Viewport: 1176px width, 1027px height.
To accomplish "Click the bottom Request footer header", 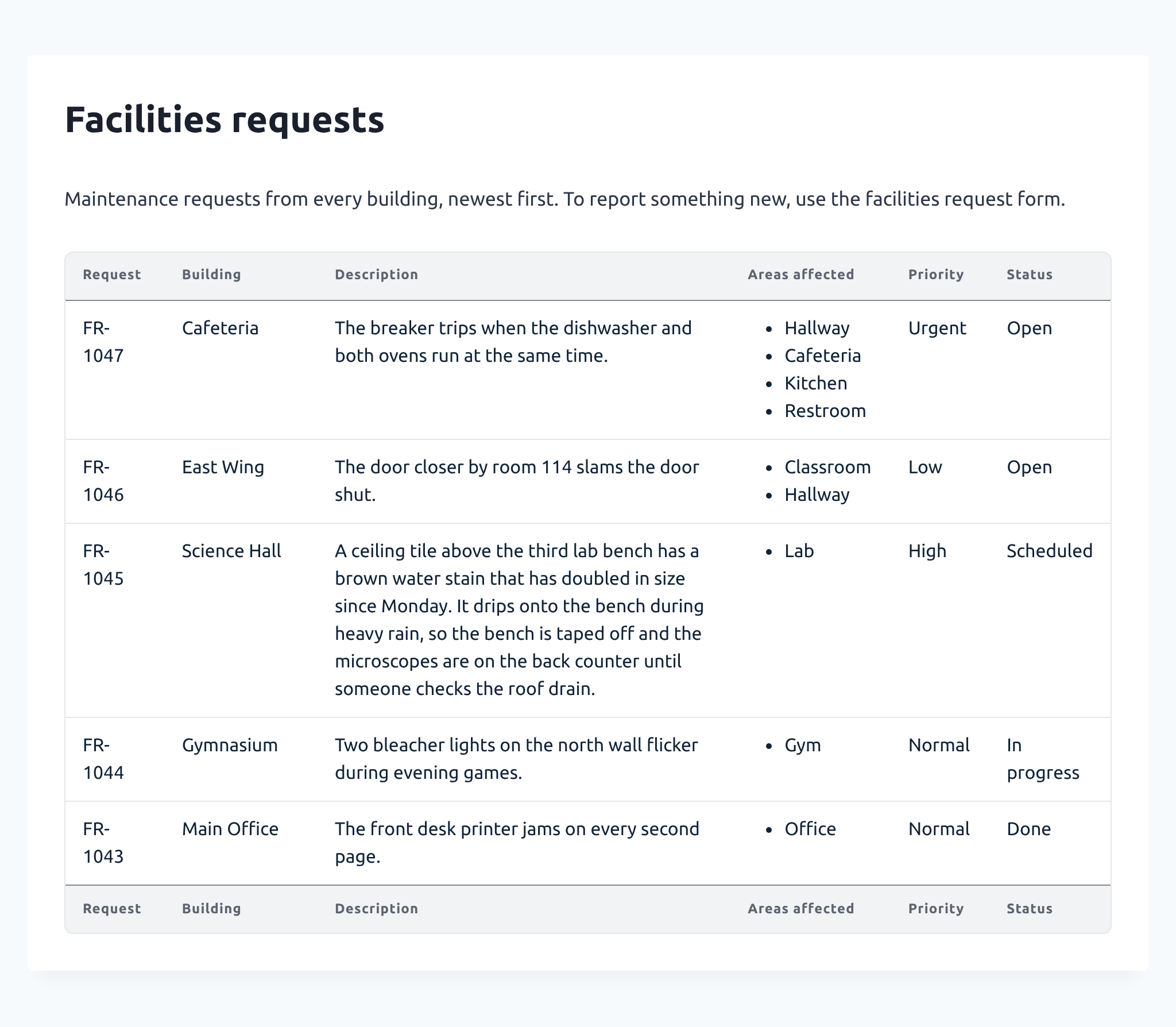I will [112, 909].
